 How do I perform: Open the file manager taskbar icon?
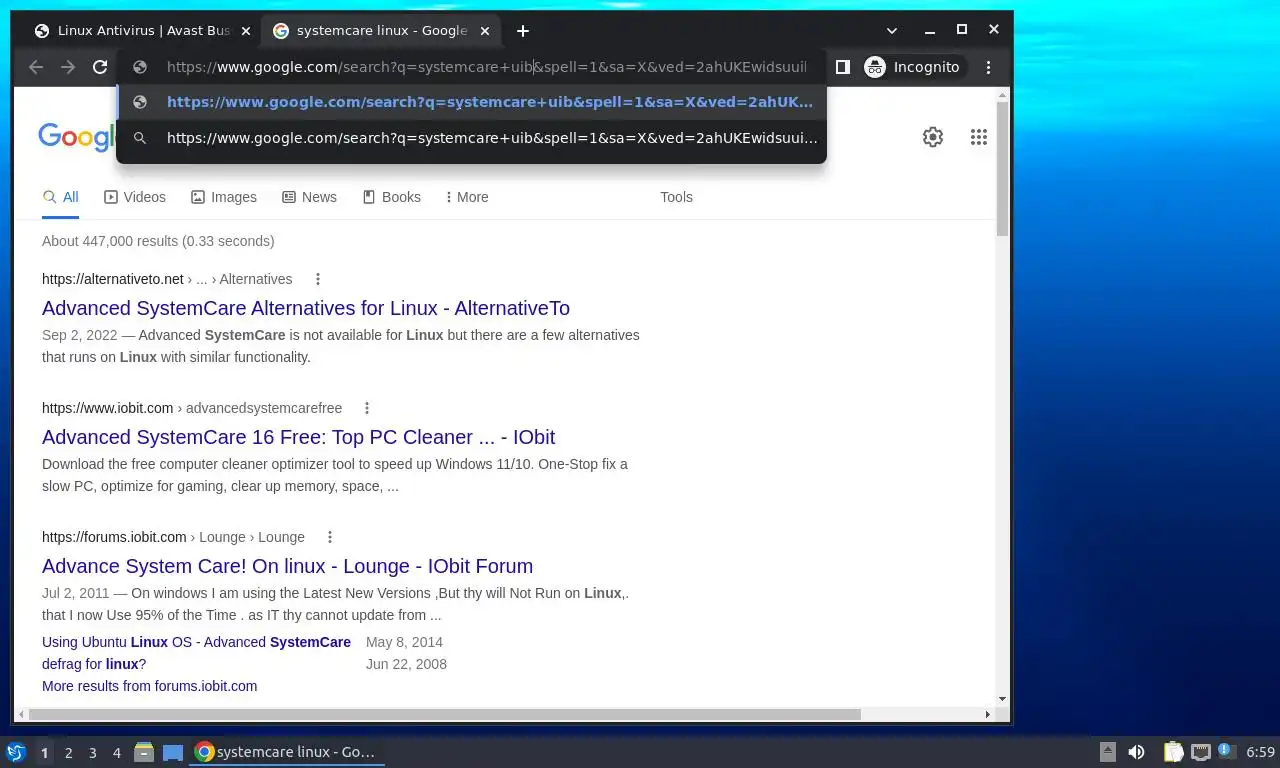144,752
